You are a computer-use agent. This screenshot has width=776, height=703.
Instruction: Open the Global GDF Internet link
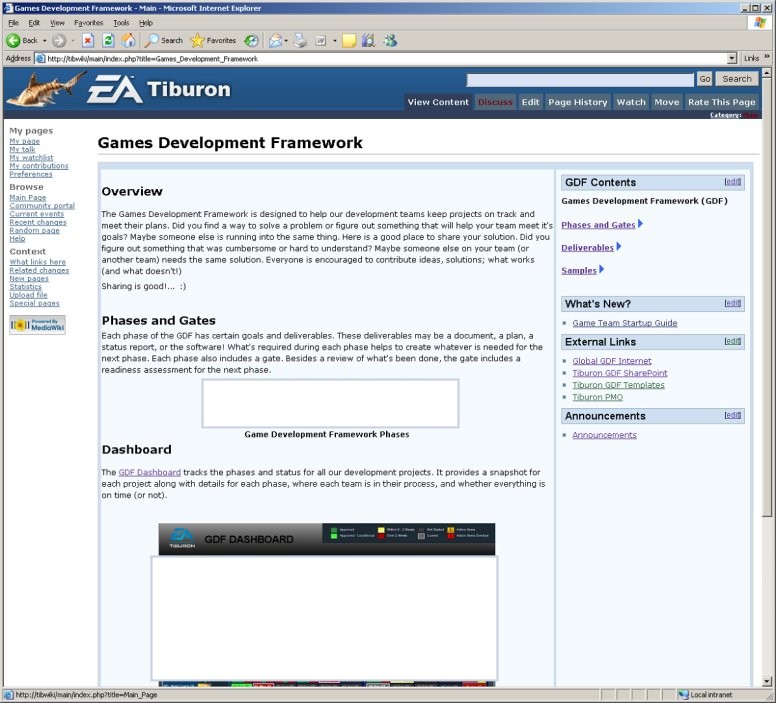pyautogui.click(x=612, y=361)
